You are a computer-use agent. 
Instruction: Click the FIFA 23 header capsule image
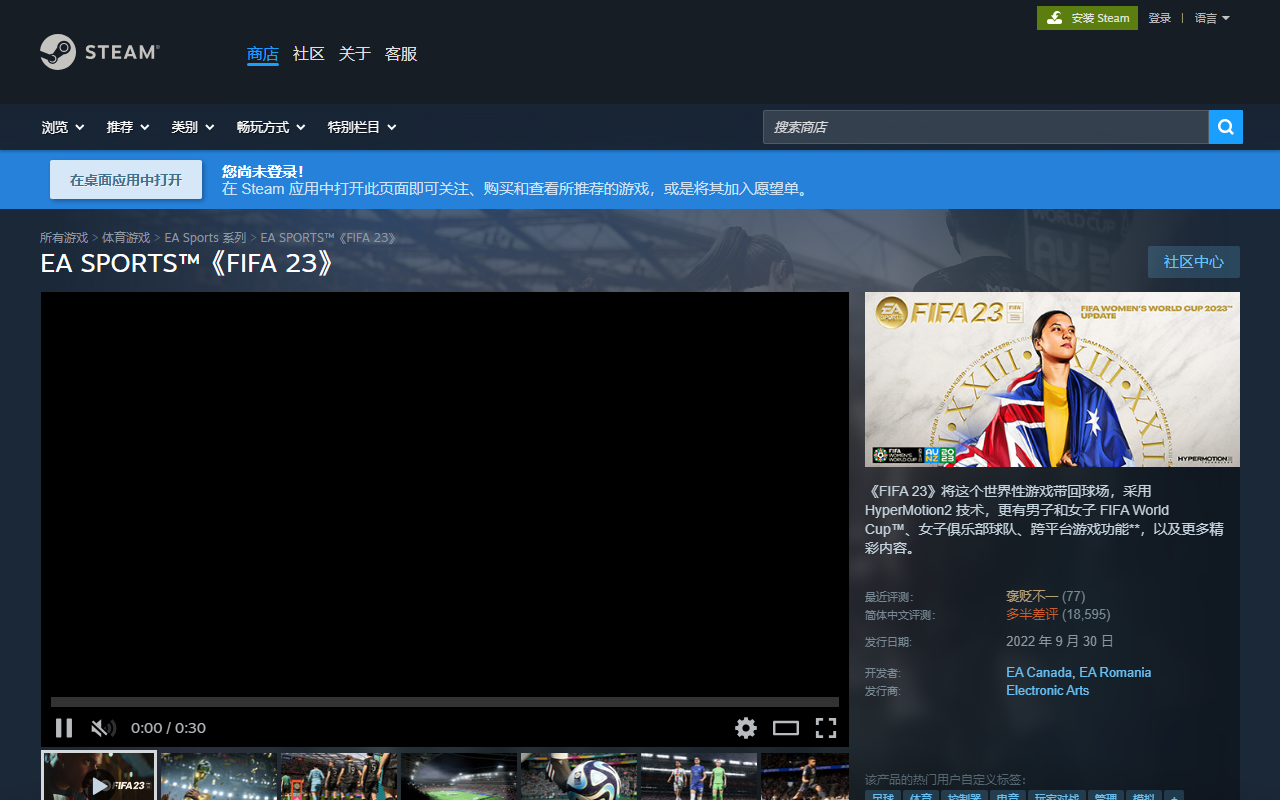[x=1052, y=379]
